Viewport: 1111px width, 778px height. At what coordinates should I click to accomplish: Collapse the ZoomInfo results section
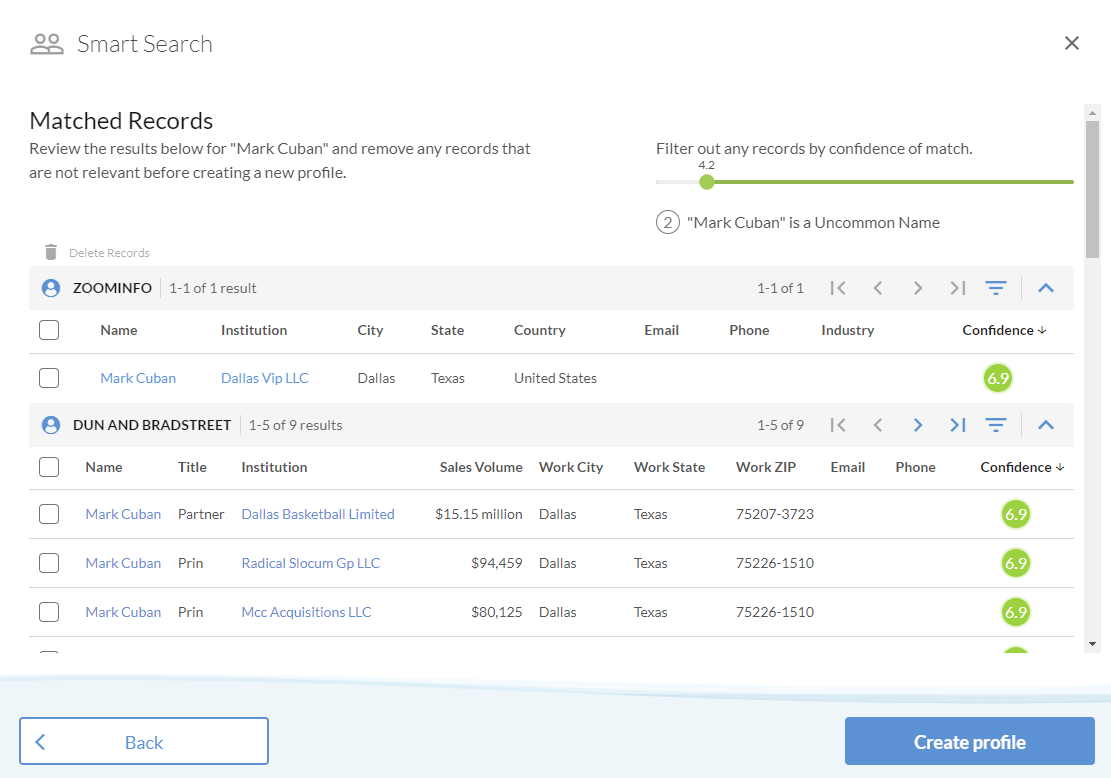(1045, 288)
